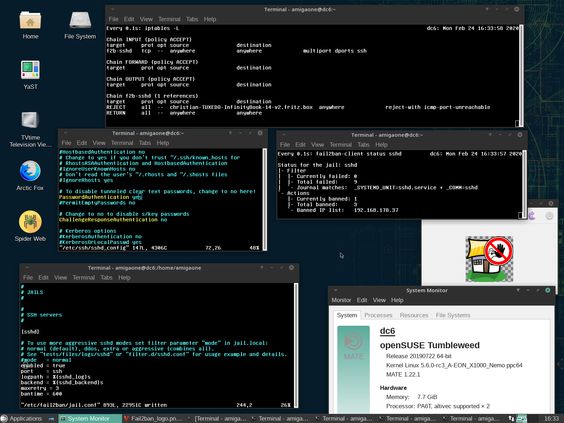Click the MATE logo in System Monitor
564x423 pixels.
(x=353, y=345)
